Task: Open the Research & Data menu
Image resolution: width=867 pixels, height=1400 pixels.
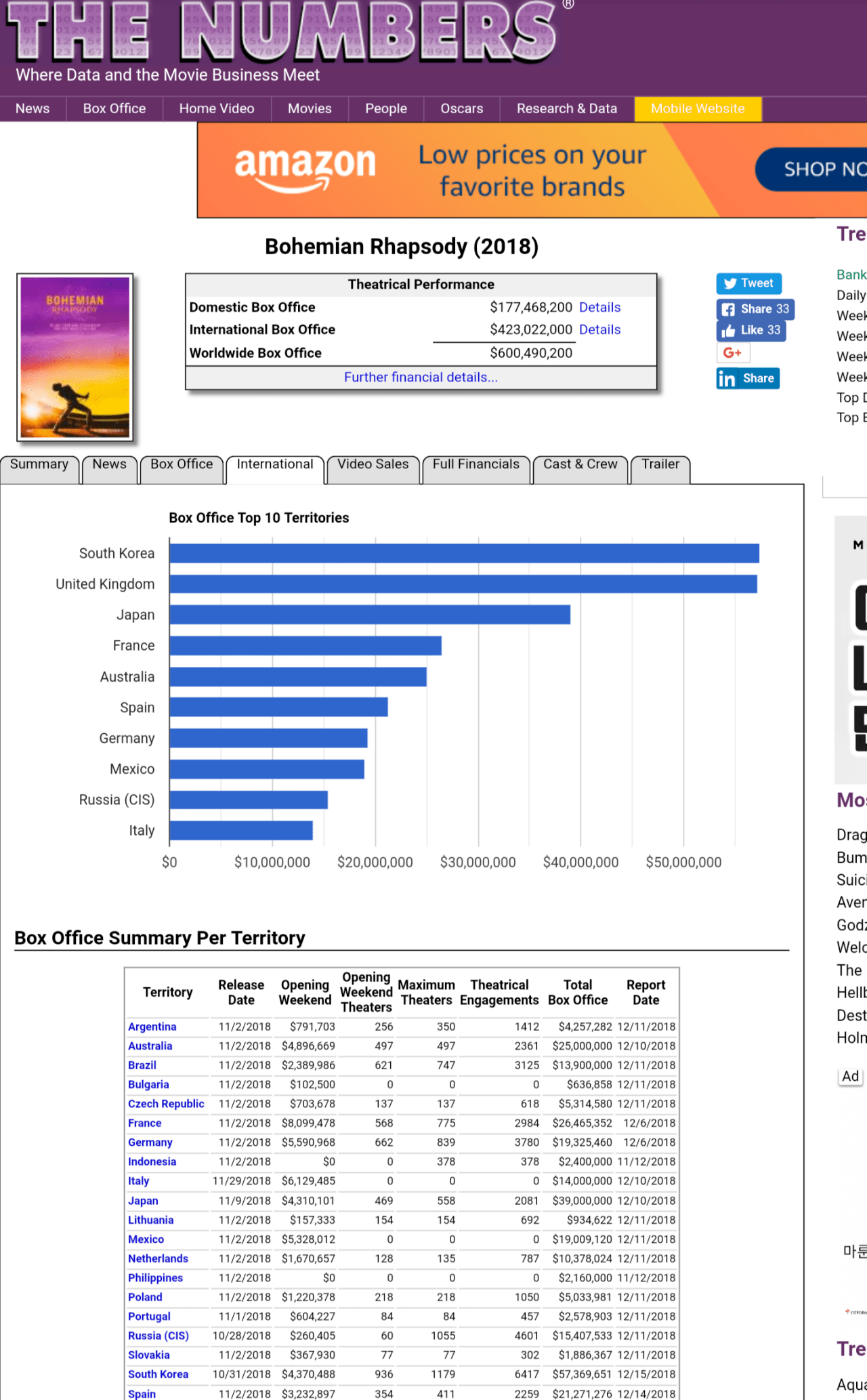Action: [x=566, y=108]
